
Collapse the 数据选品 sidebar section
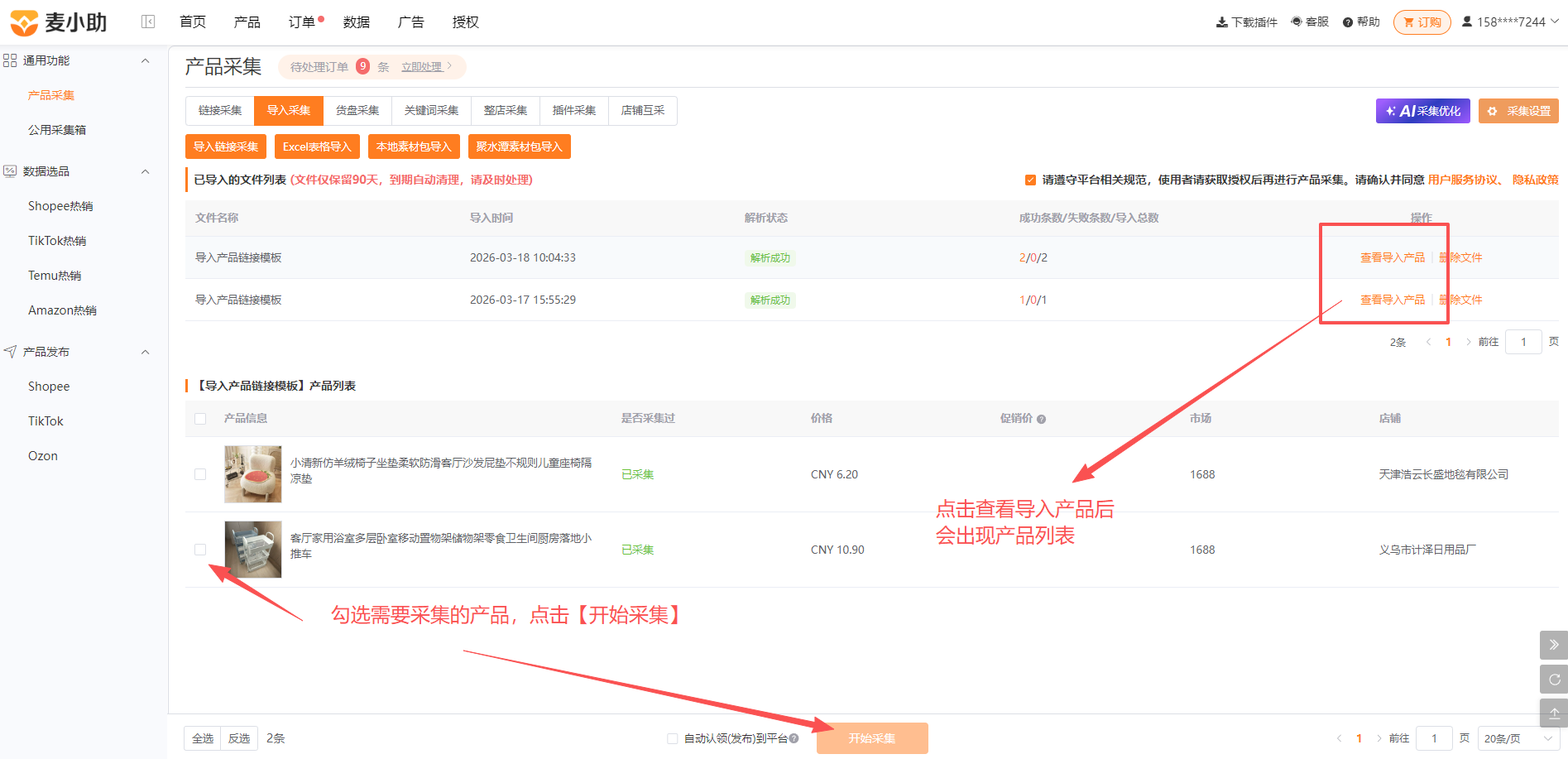(146, 171)
